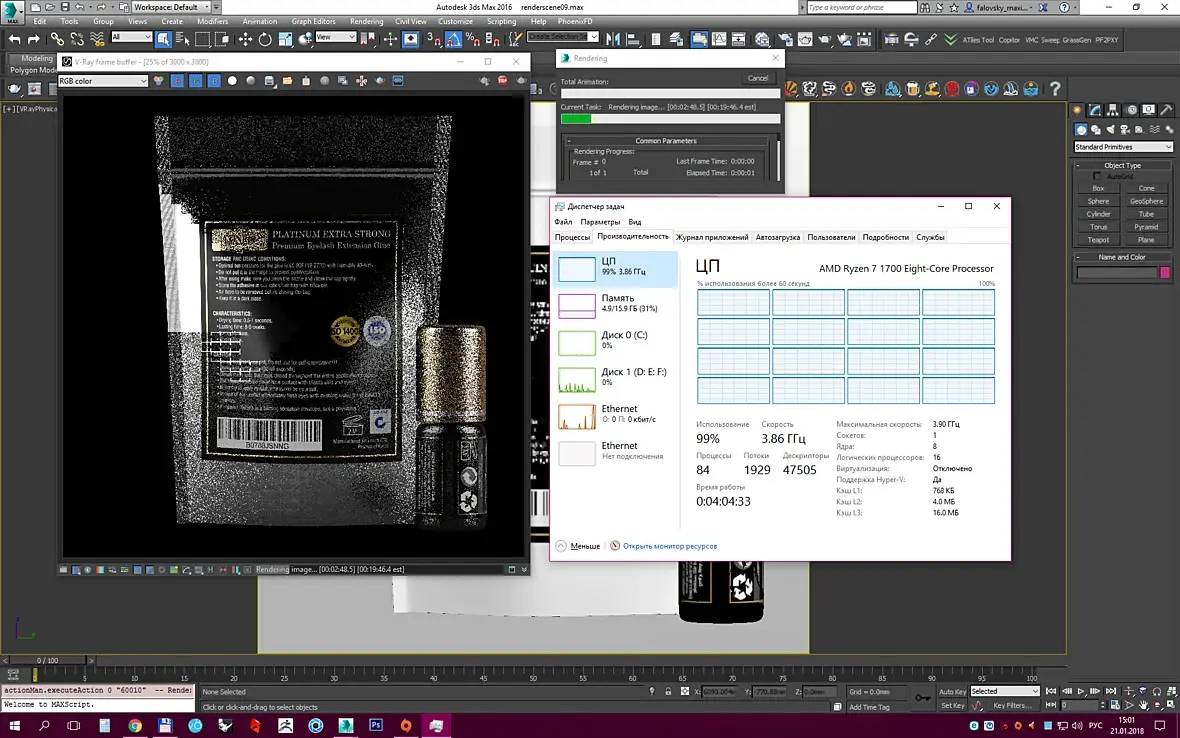The image size is (1180, 738).
Task: Open the Rendering menu
Action: pyautogui.click(x=366, y=21)
